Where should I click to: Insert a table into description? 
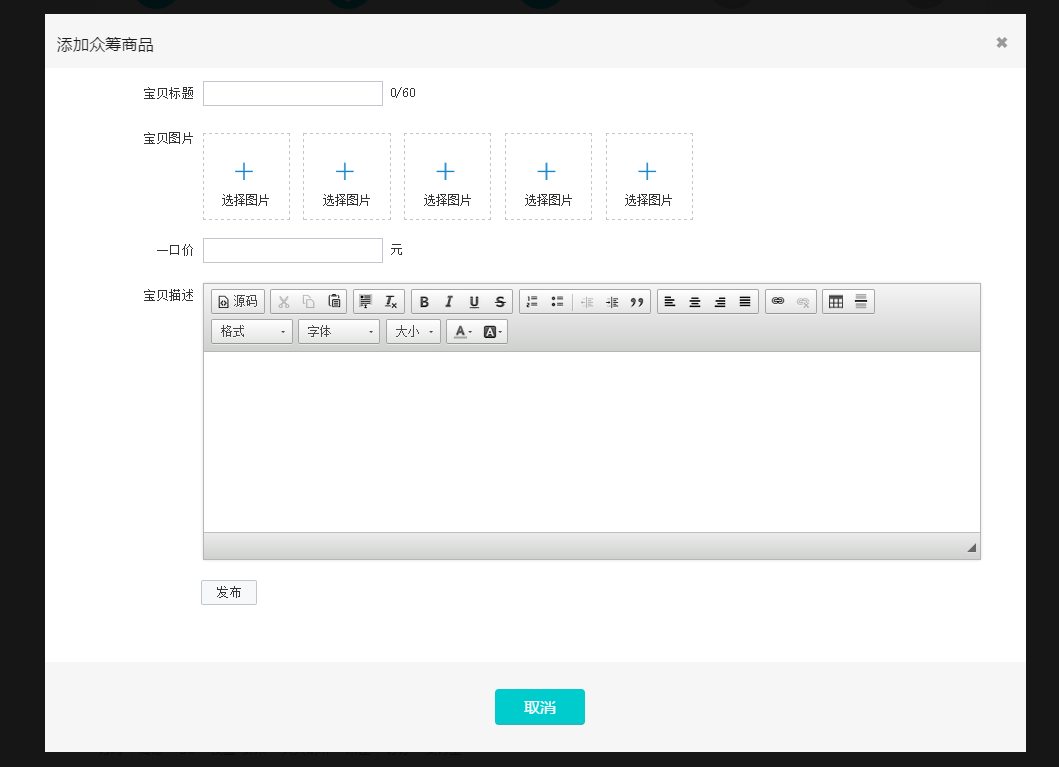click(836, 302)
